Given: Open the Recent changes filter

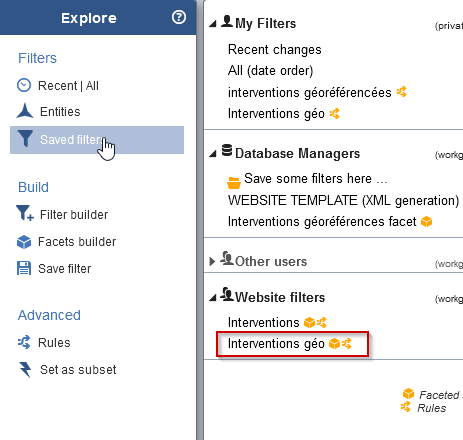Looking at the screenshot, I should (x=274, y=50).
